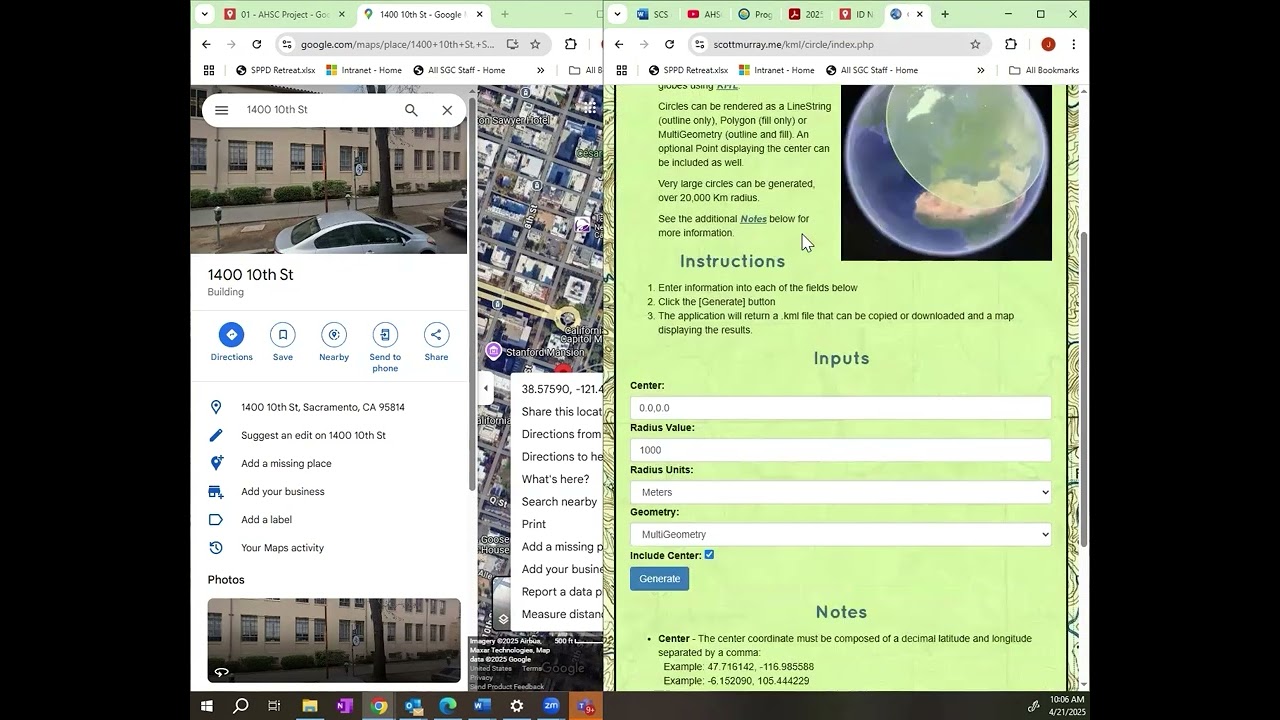Open Microsoft Teams from the taskbar
This screenshot has width=1280, height=720.
pos(585,706)
